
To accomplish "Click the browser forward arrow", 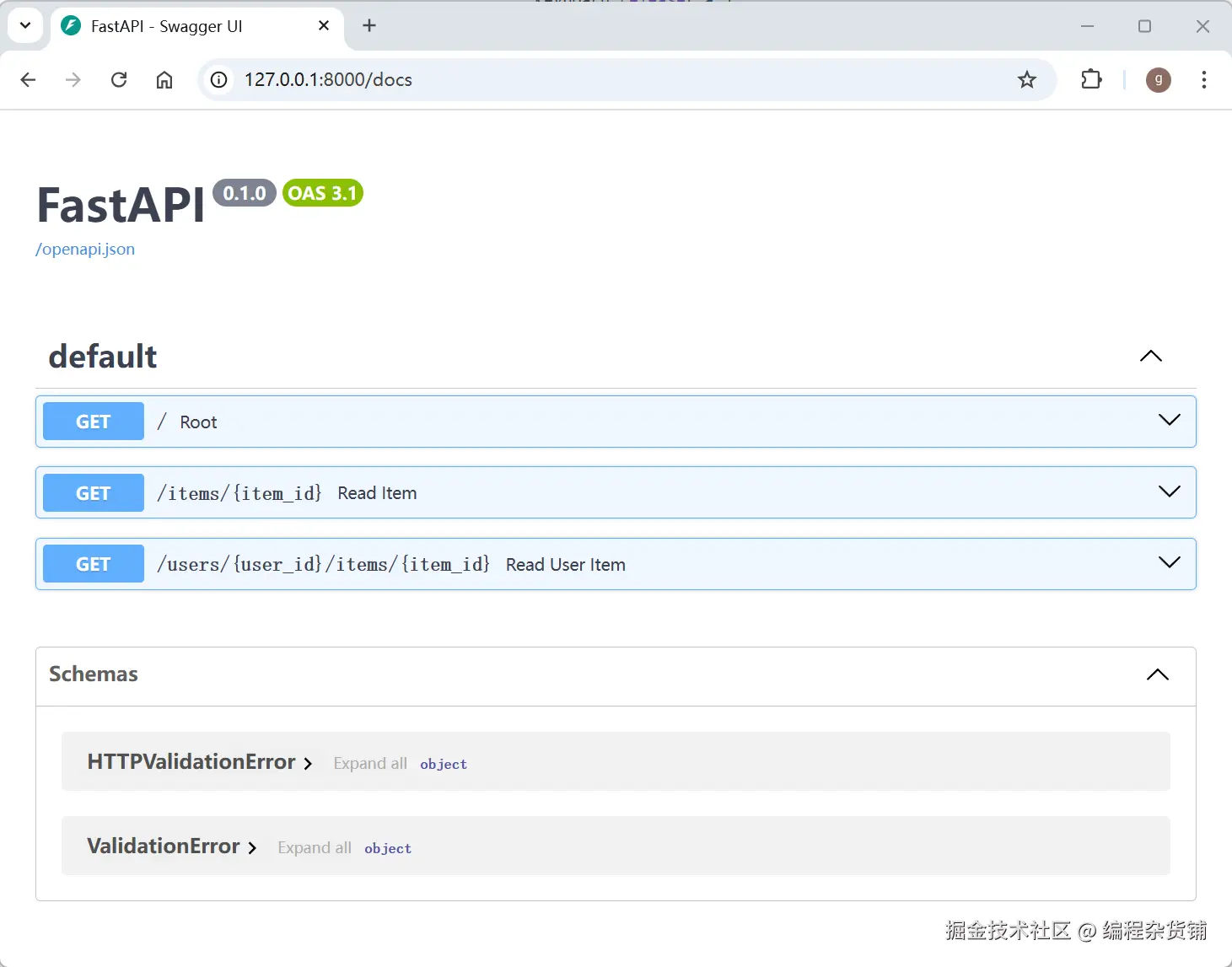I will pyautogui.click(x=73, y=79).
